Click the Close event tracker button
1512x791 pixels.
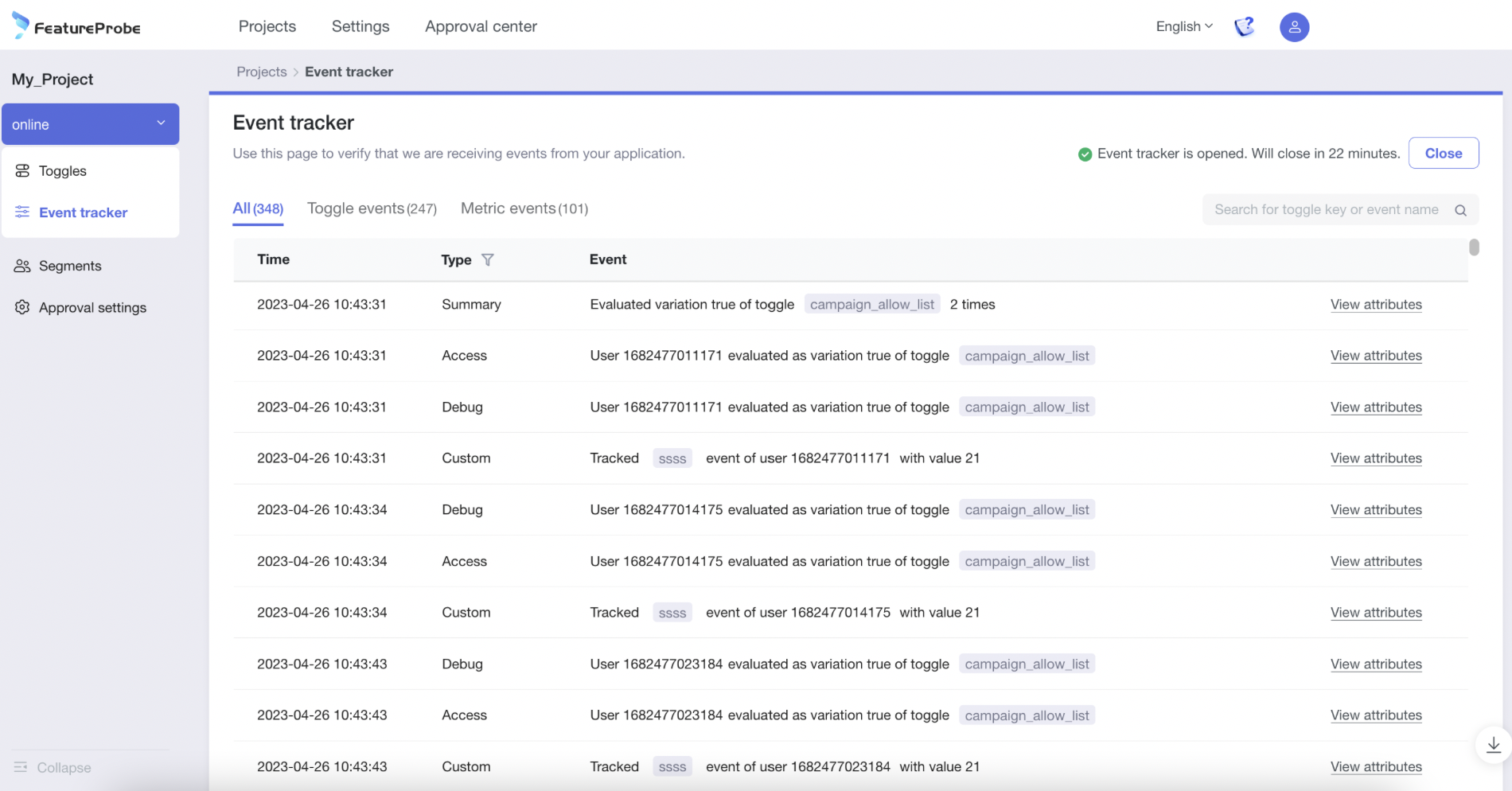[1444, 153]
